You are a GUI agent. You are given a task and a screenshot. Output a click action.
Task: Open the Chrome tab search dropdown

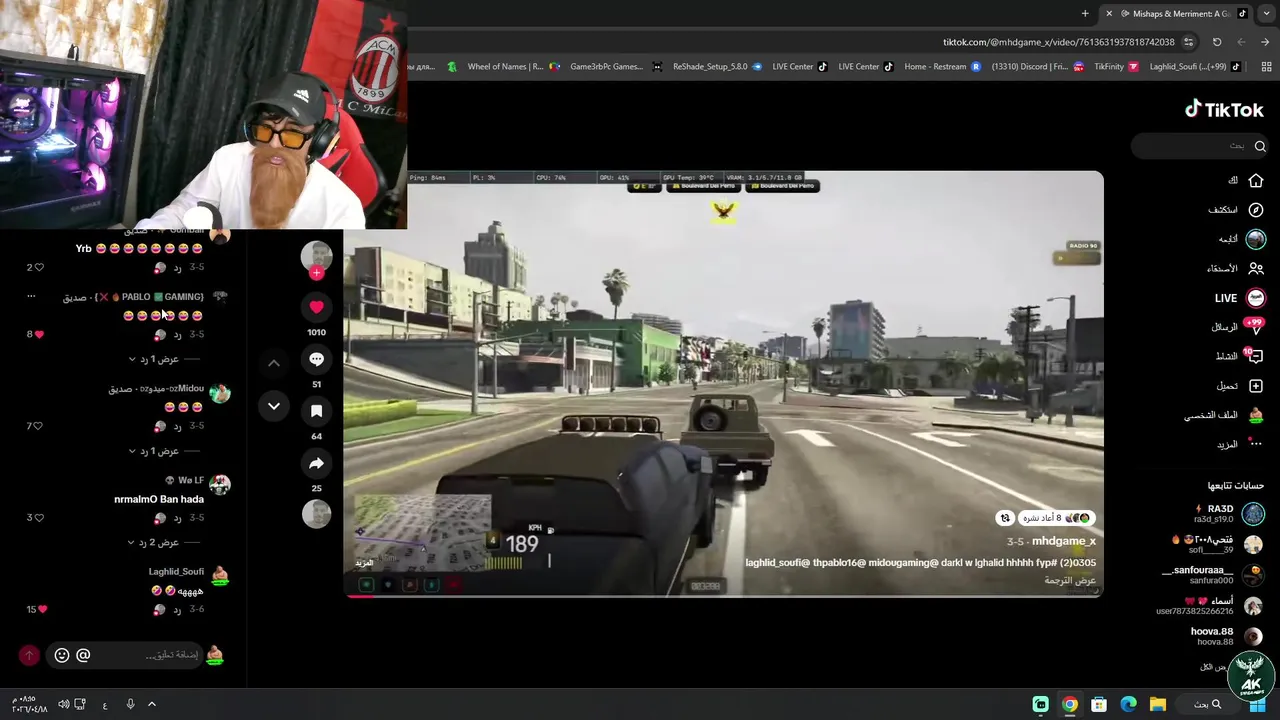(x=1267, y=13)
